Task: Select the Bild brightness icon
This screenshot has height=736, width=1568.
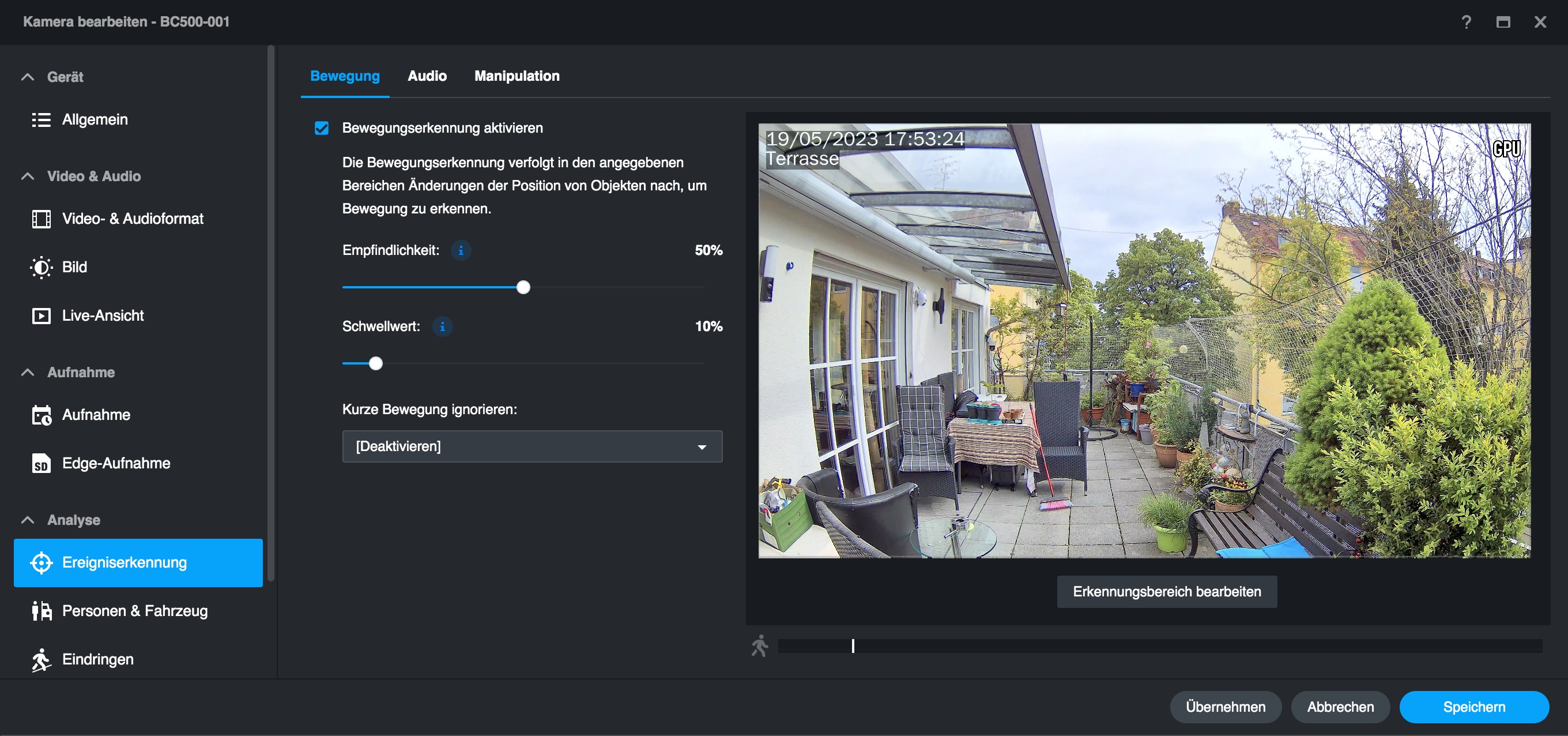Action: [x=41, y=268]
